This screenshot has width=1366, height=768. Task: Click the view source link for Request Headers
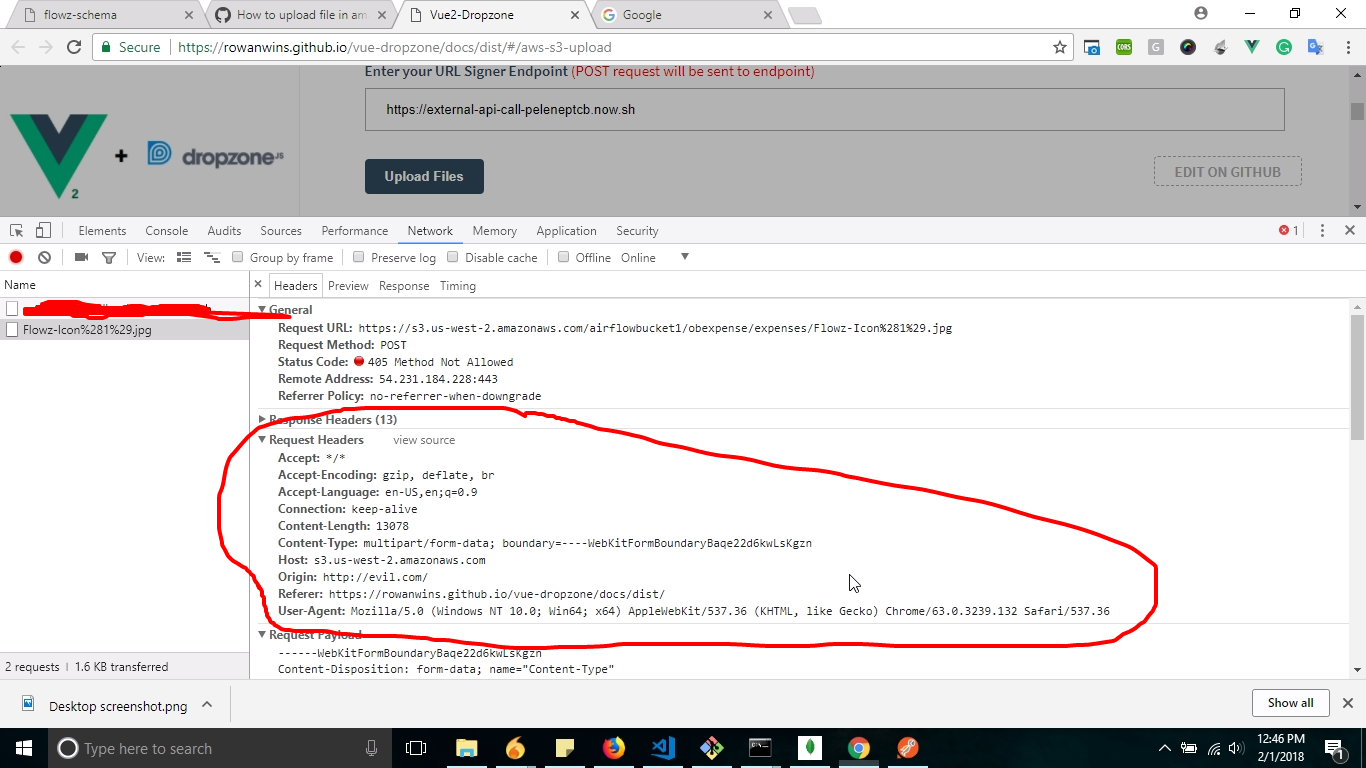pos(423,440)
